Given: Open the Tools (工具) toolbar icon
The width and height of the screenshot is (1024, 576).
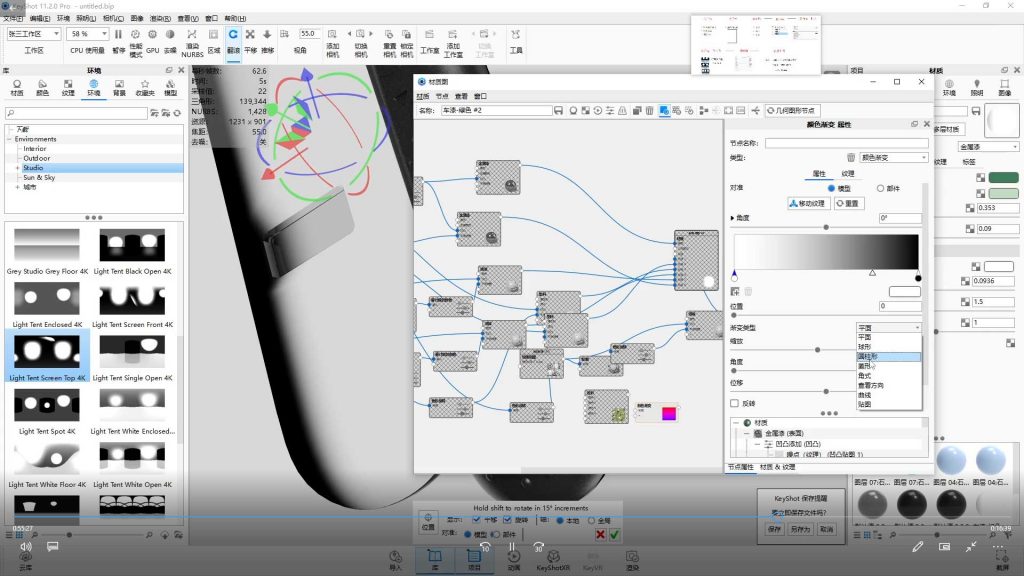Looking at the screenshot, I should click(x=516, y=39).
